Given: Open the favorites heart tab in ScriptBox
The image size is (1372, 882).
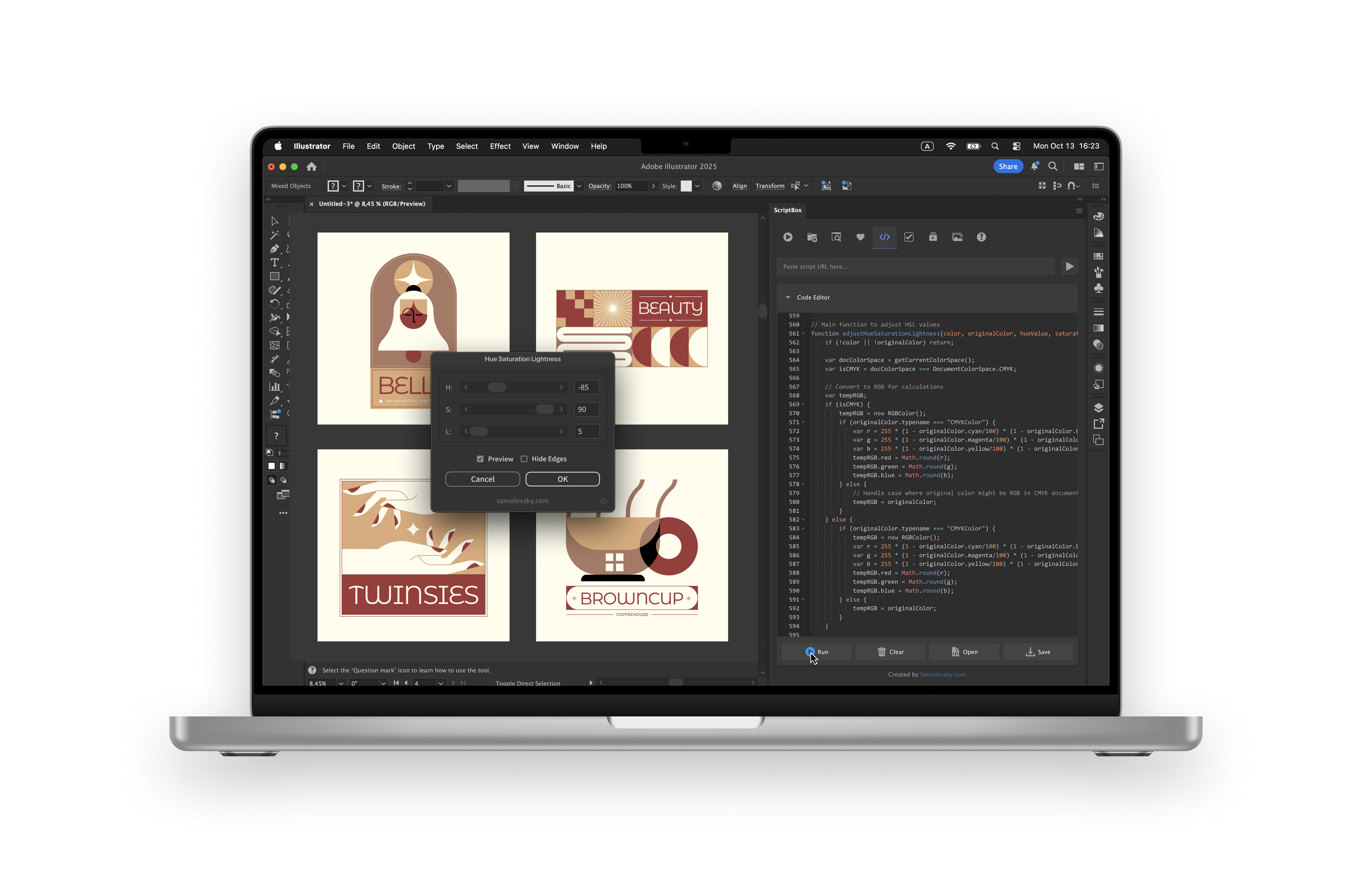Looking at the screenshot, I should 860,237.
